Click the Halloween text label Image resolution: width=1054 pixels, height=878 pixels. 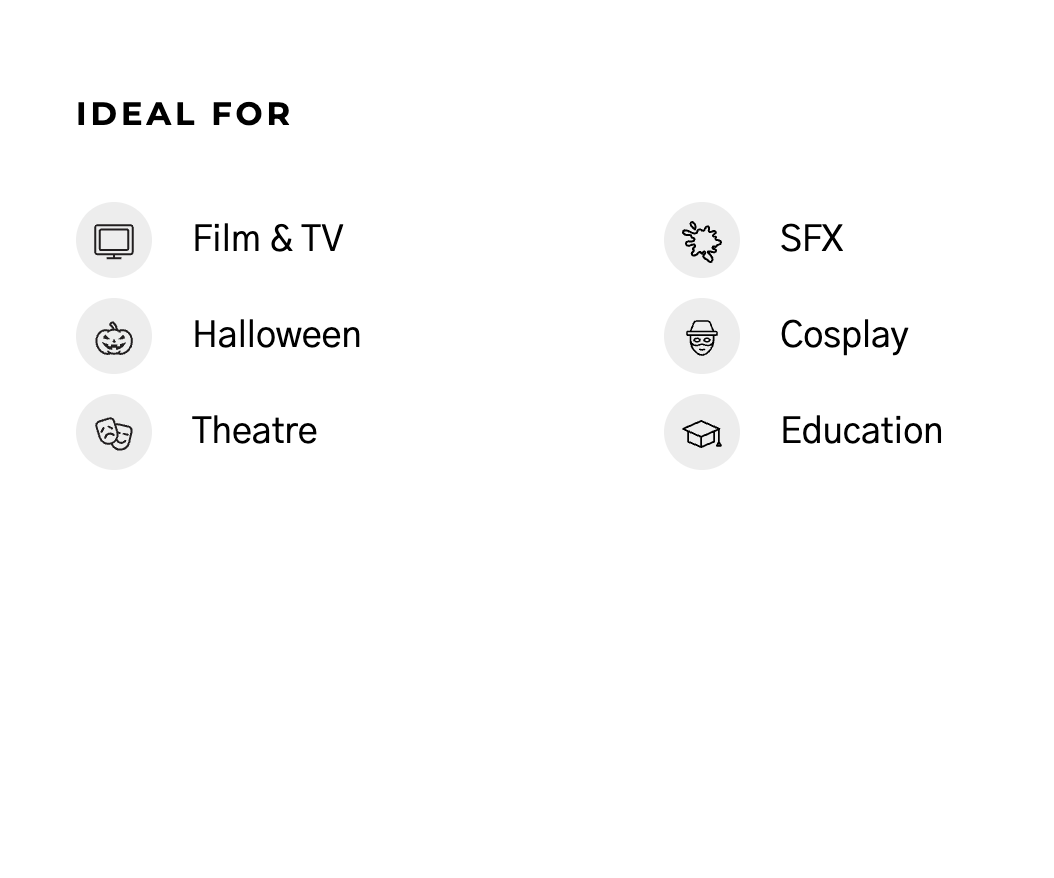click(276, 335)
